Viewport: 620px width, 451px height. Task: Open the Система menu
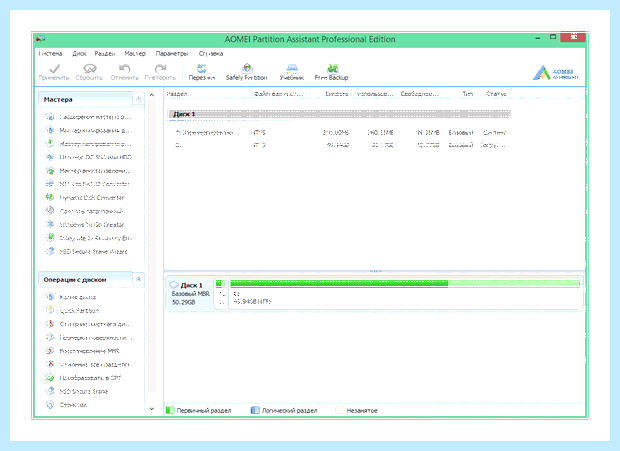click(50, 53)
